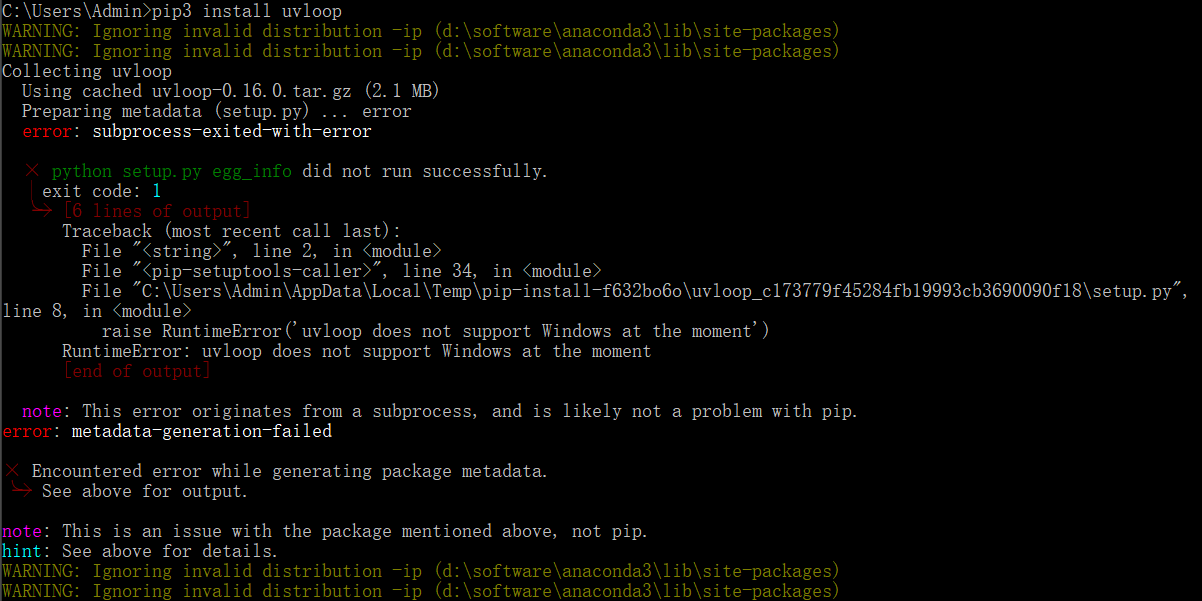This screenshot has height=601, width=1202.
Task: Click the "Traceback (most recent call last)" line
Action: tap(231, 231)
